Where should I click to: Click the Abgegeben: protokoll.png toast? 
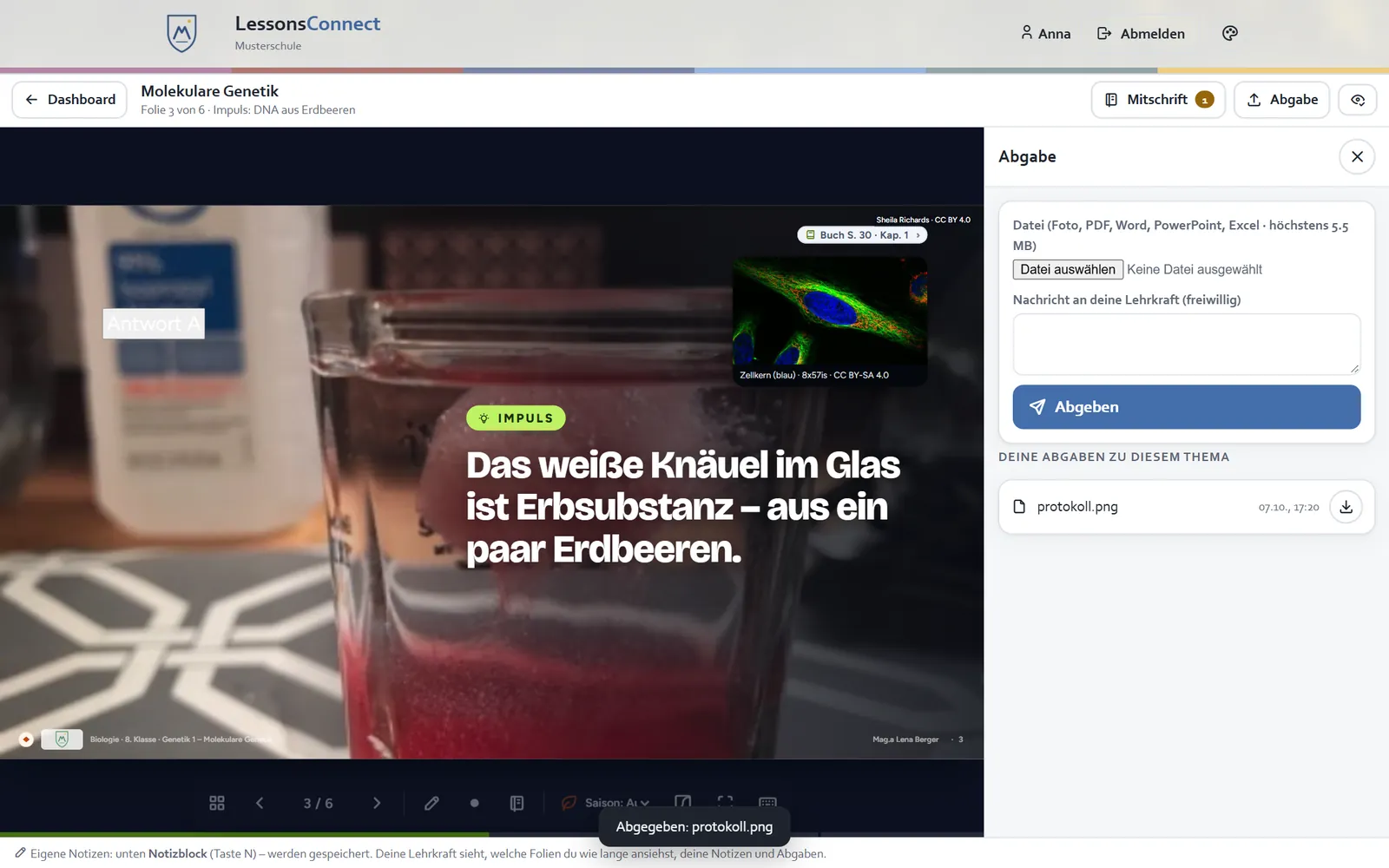[694, 827]
